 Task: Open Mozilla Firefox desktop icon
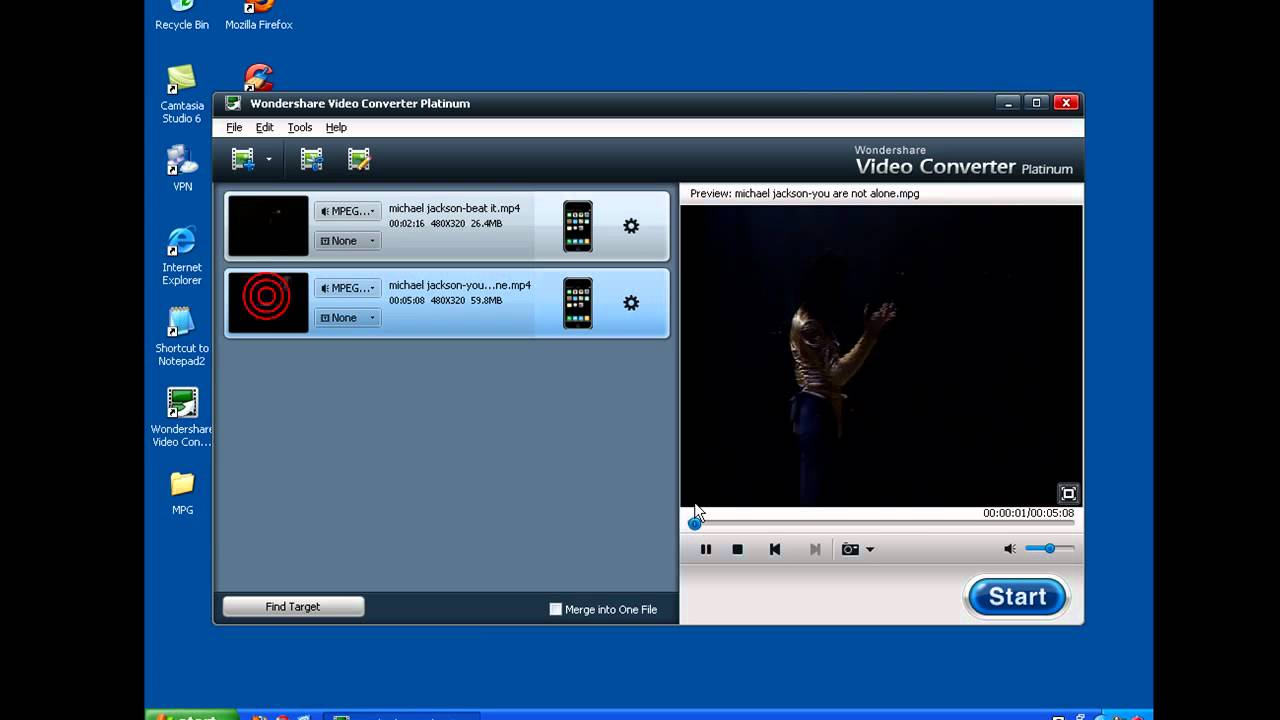259,16
